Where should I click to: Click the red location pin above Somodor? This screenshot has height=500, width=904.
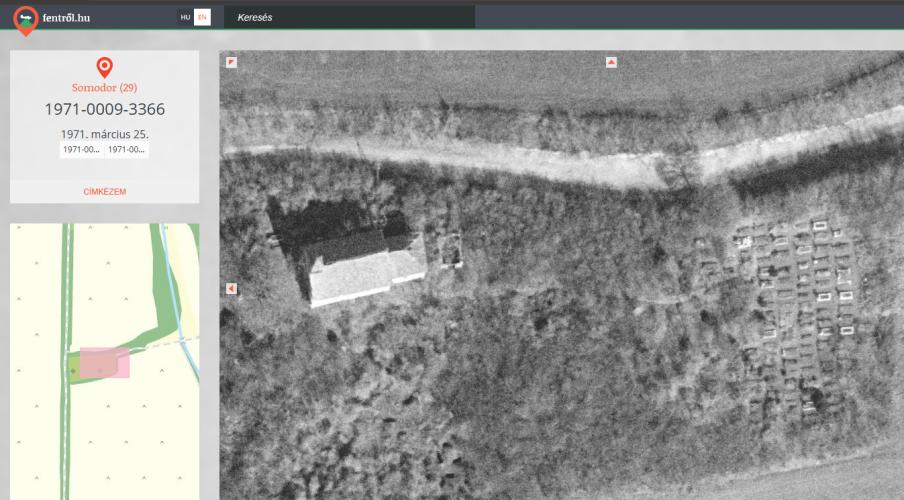tap(104, 67)
